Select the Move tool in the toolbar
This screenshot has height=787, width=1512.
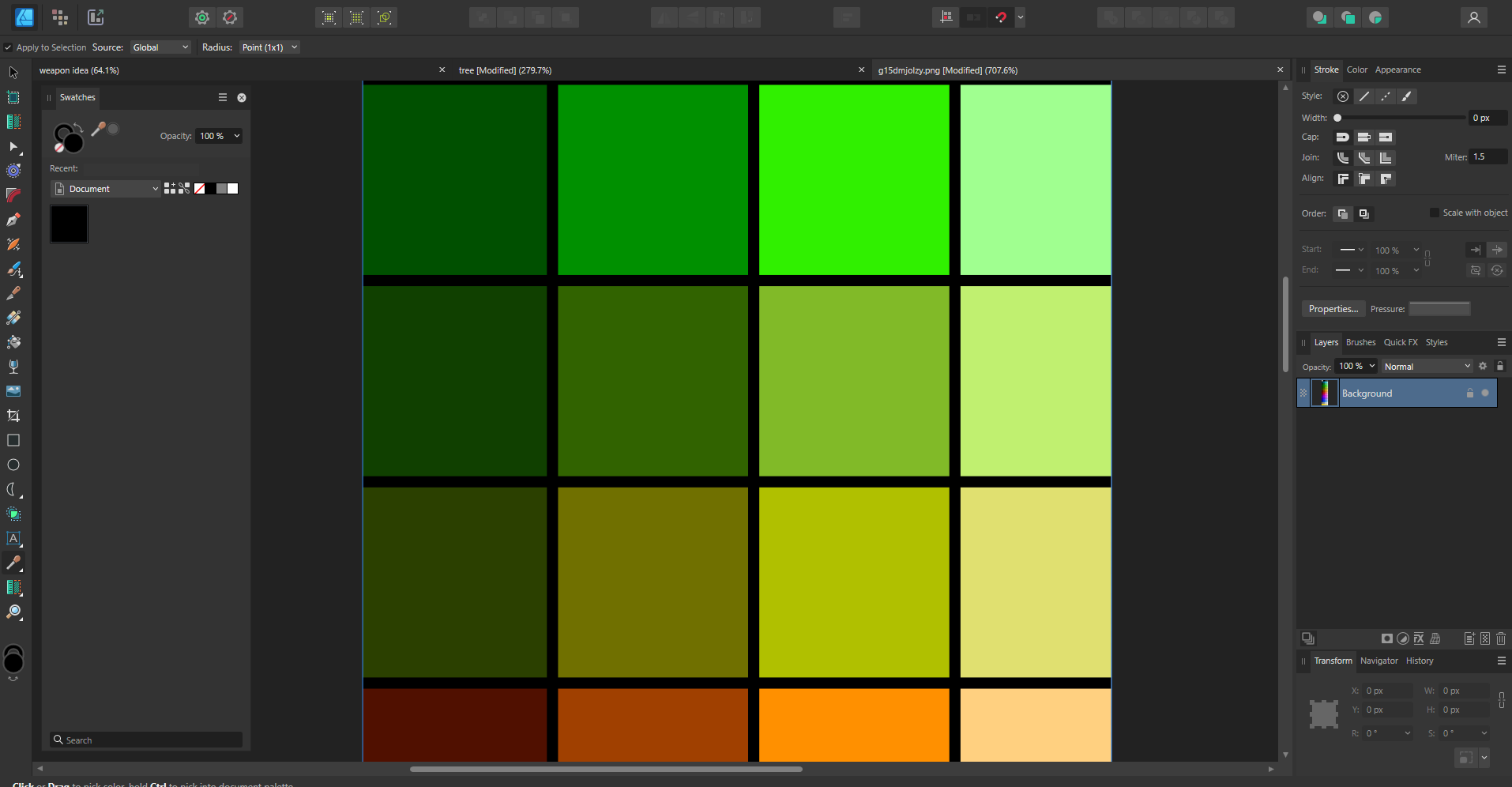(13, 73)
